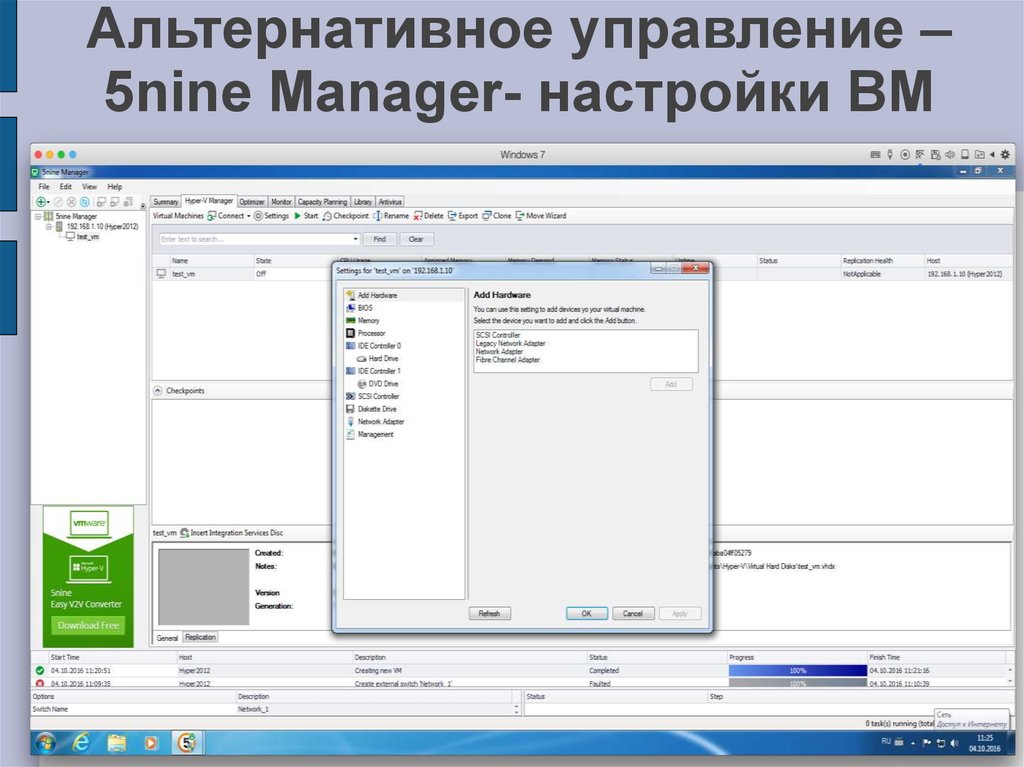Open Windows Media Player from taskbar
Image resolution: width=1024 pixels, height=767 pixels.
(151, 743)
